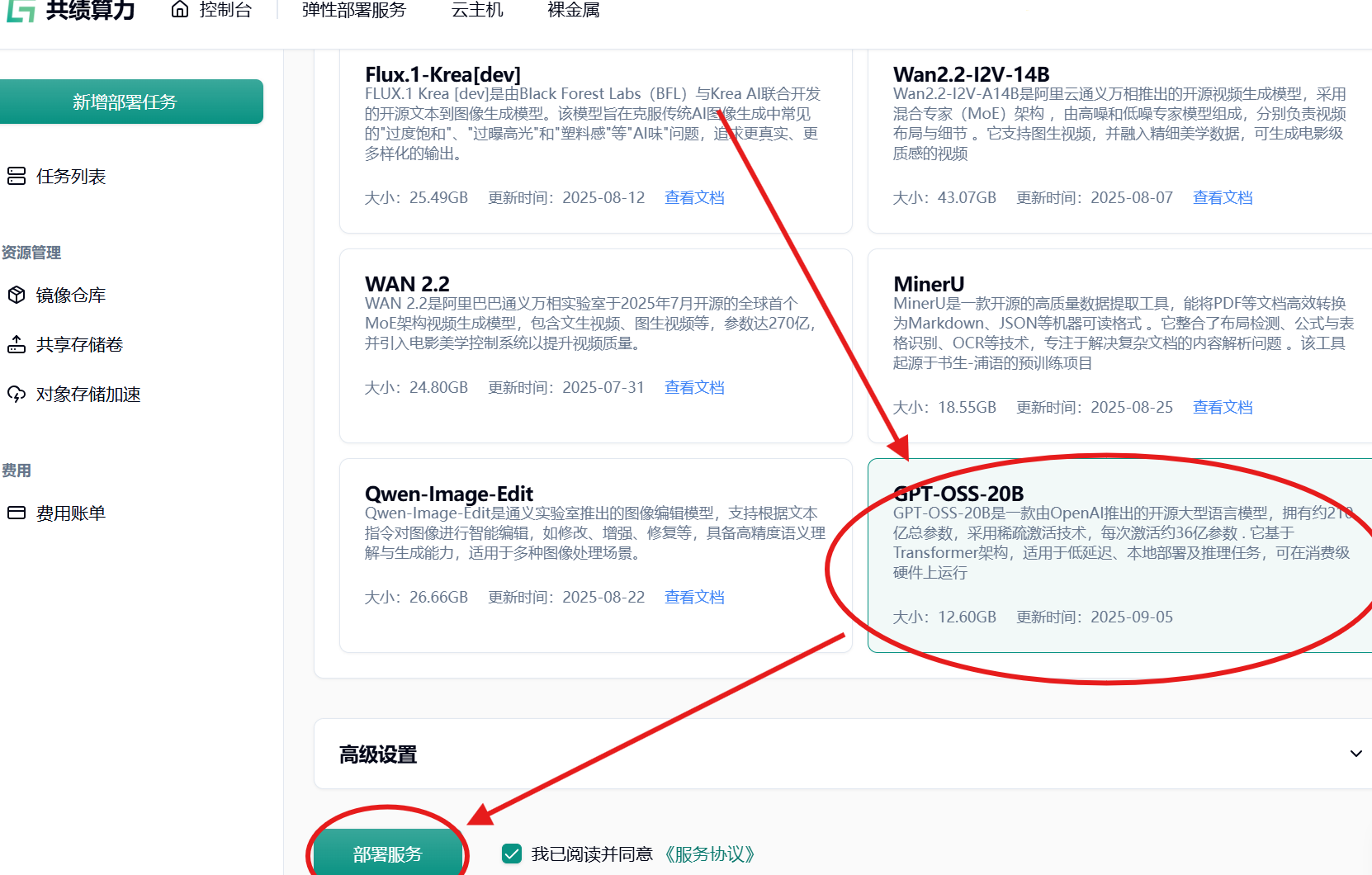The image size is (1372, 875).
Task: Select the Qwen-Image-Edit model card
Action: coord(595,555)
